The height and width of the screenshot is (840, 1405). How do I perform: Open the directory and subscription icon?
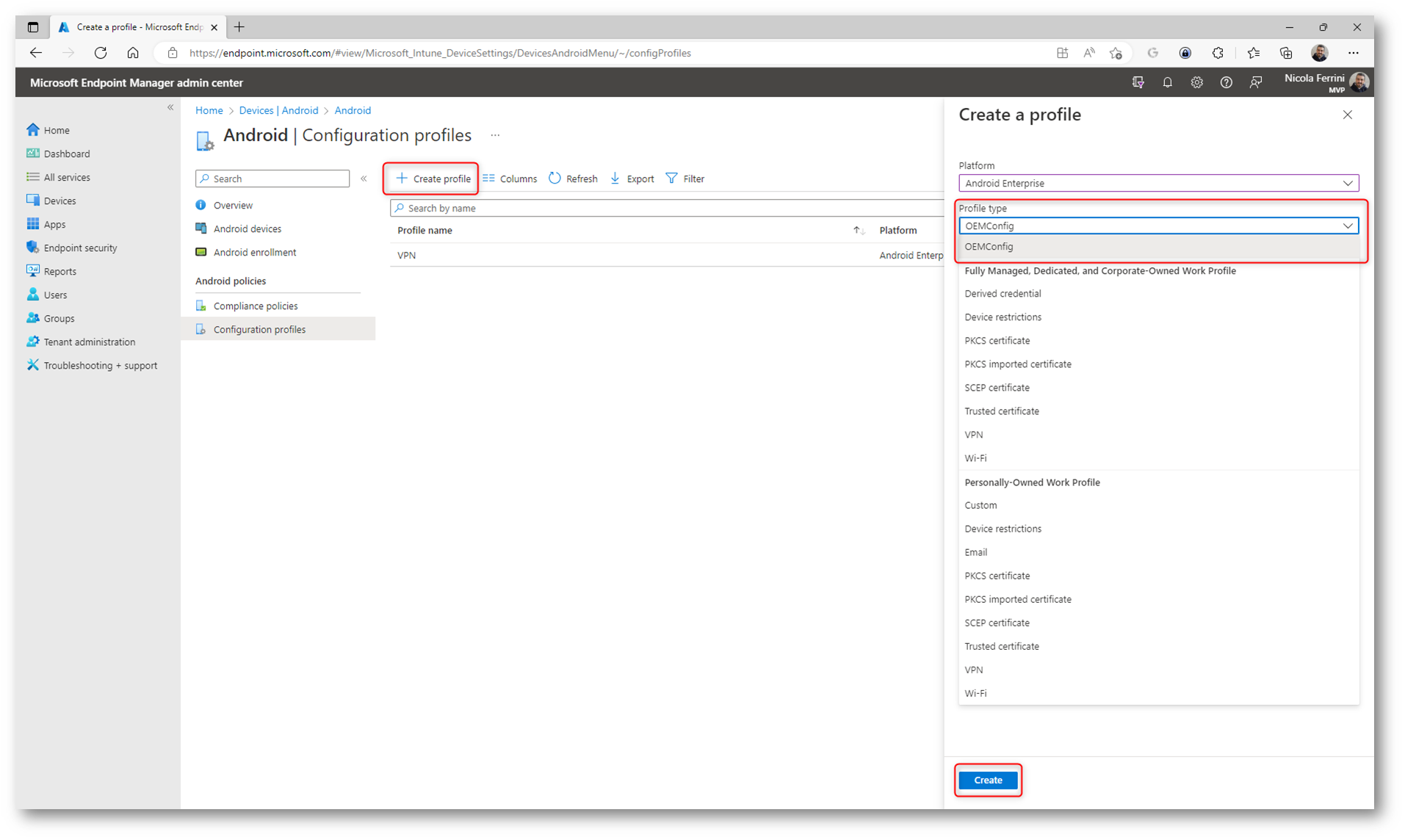pyautogui.click(x=1138, y=82)
